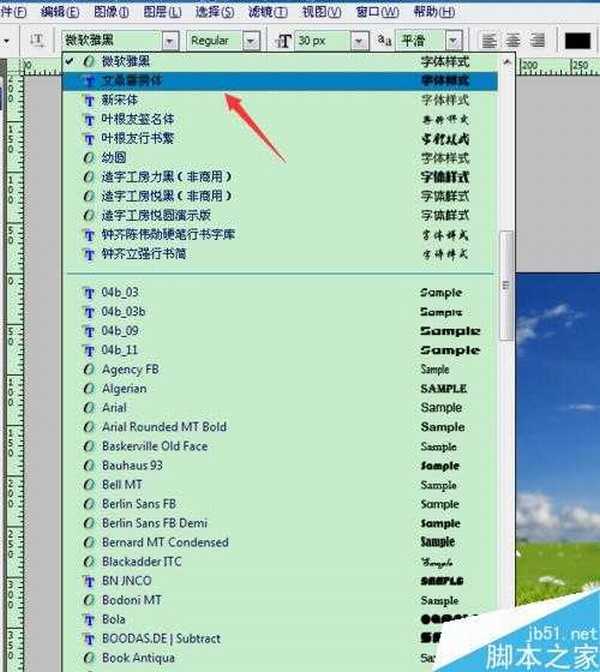Image resolution: width=600 pixels, height=672 pixels.
Task: Click the font name field 微软雅黑
Action: [x=112, y=41]
